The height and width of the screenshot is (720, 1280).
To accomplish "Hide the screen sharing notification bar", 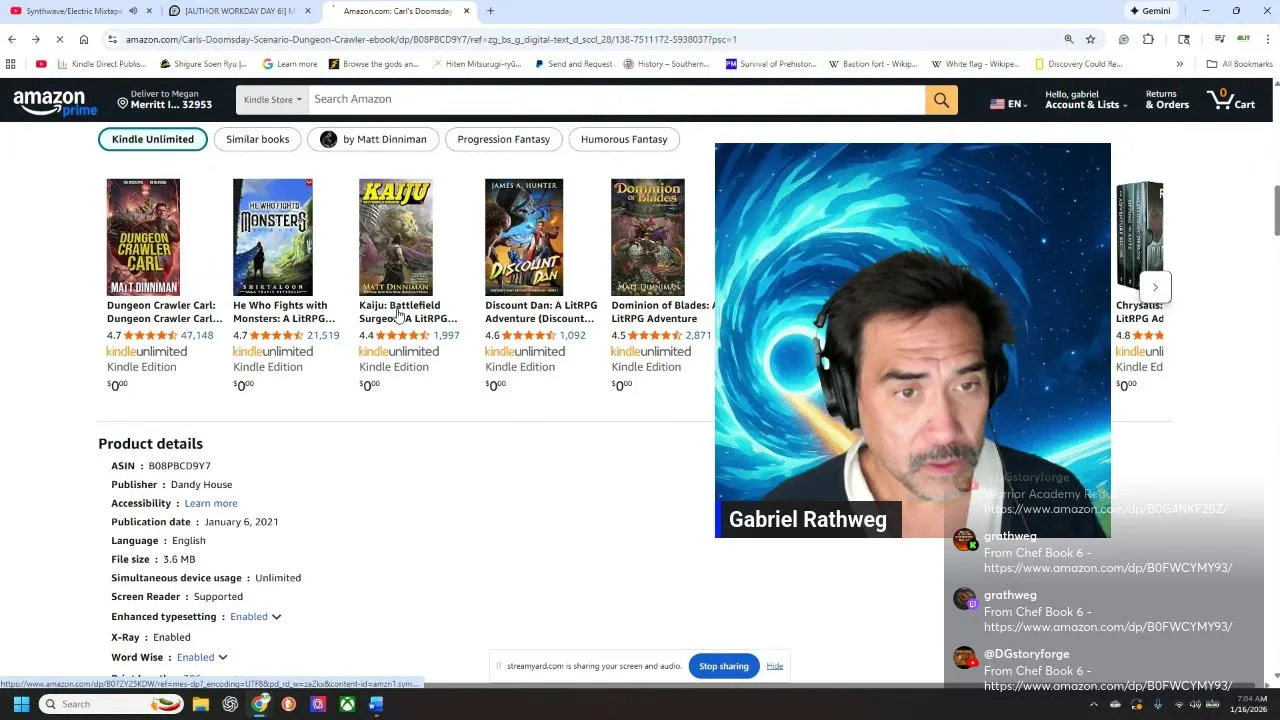I will (x=775, y=666).
